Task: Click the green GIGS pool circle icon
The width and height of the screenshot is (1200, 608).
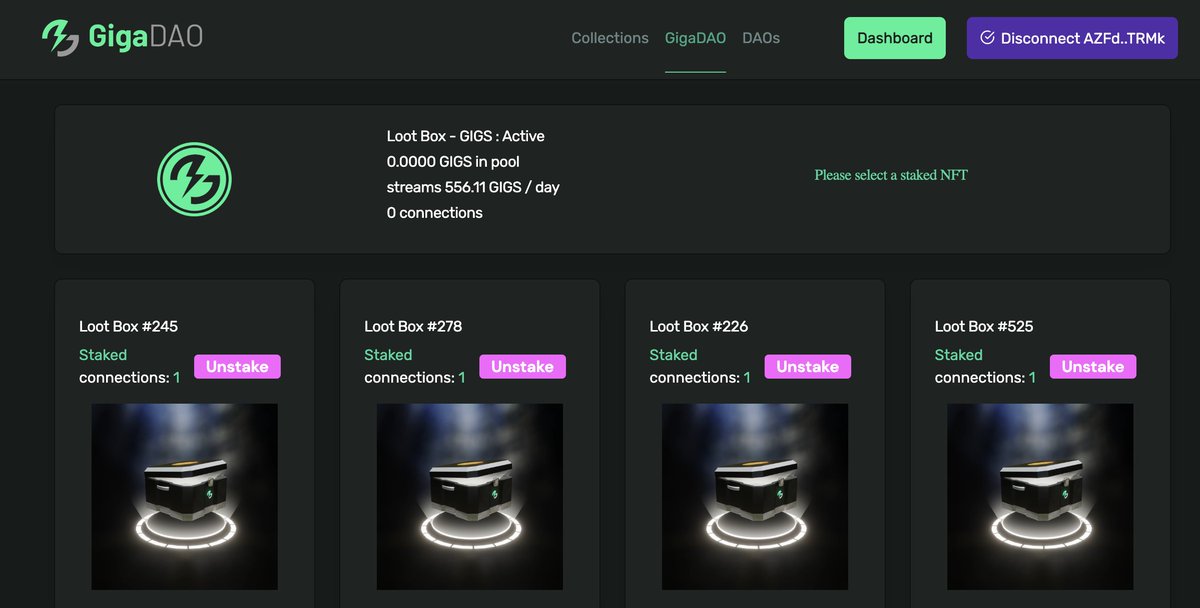Action: click(194, 180)
